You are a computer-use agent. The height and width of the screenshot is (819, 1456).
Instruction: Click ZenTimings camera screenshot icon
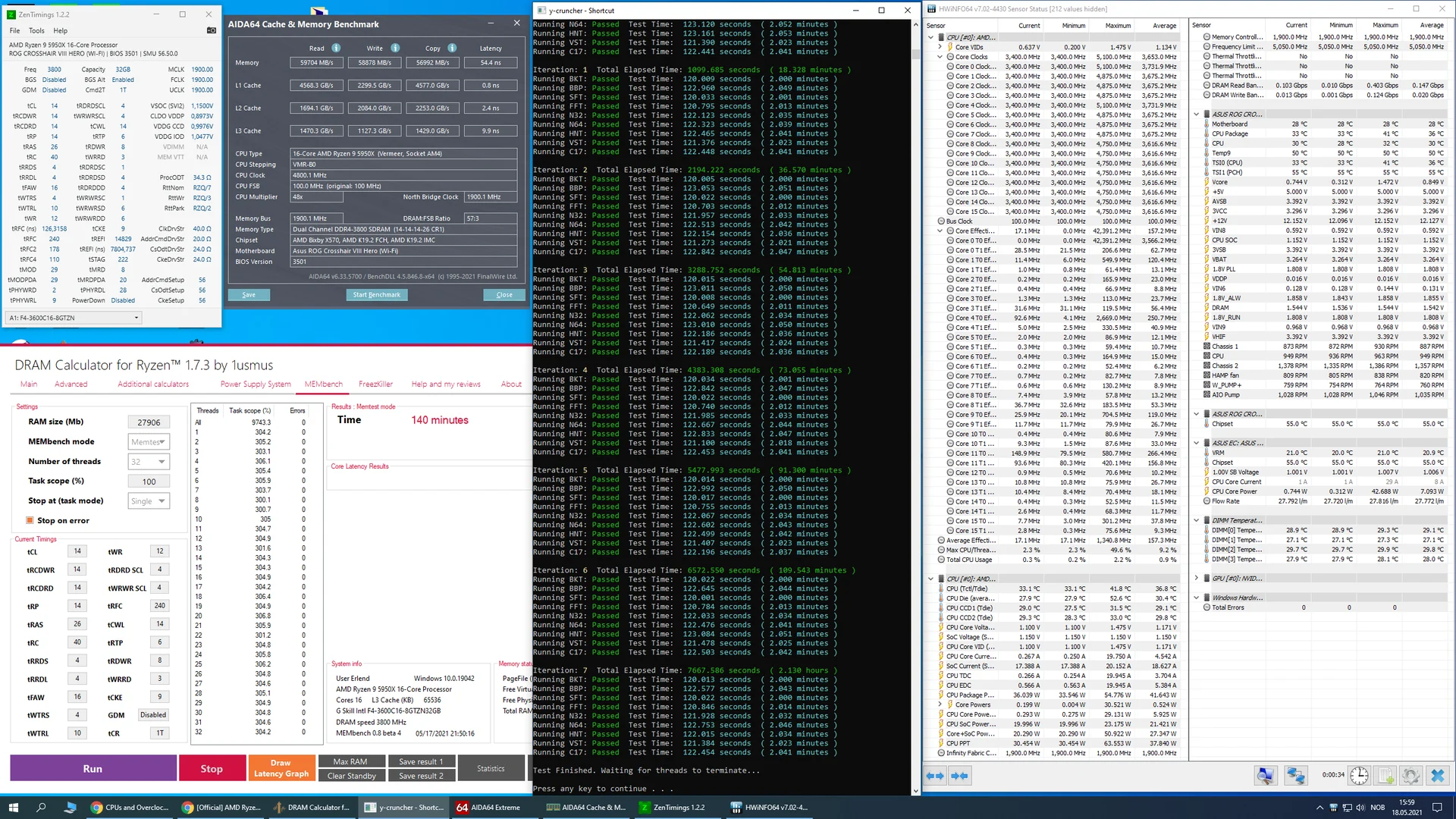[211, 30]
